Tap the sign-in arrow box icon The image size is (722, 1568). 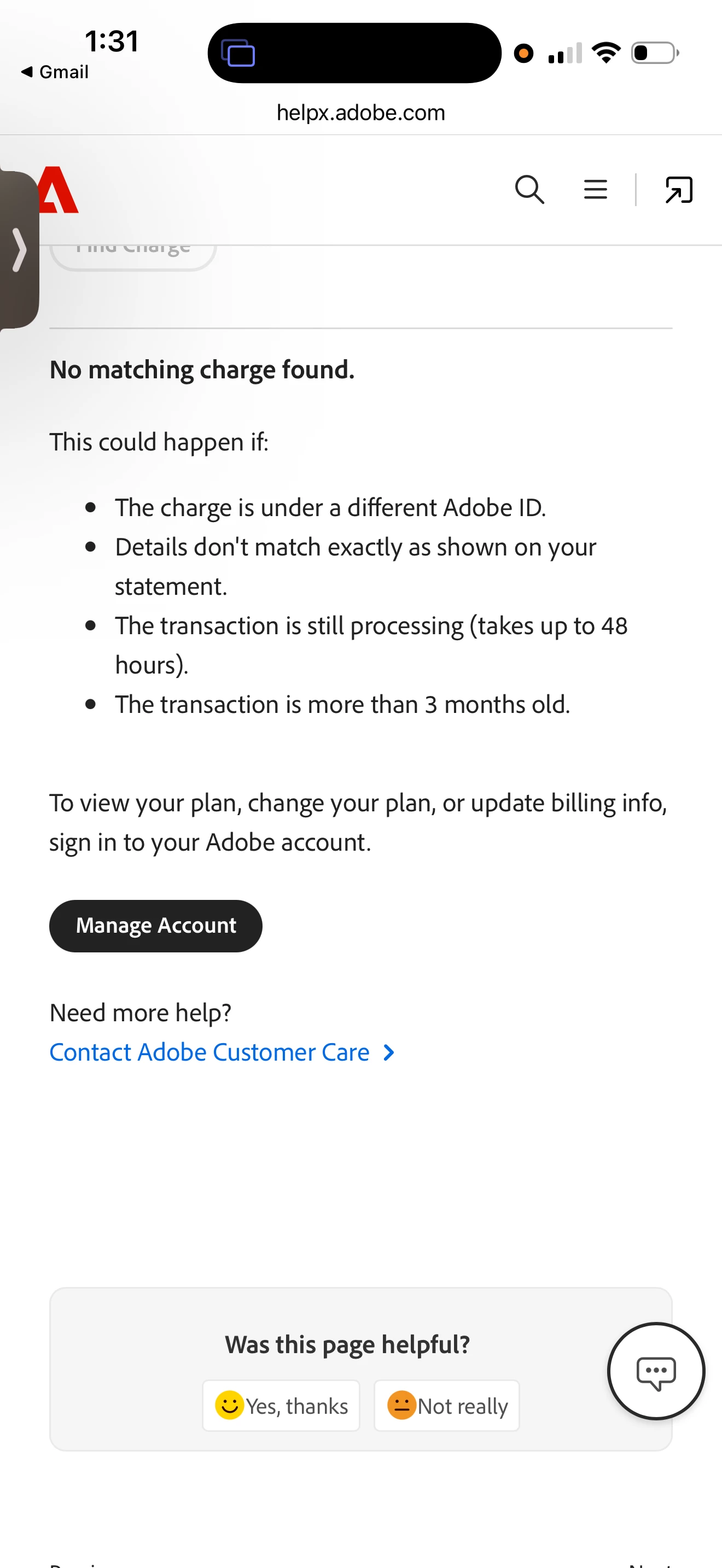click(x=678, y=189)
